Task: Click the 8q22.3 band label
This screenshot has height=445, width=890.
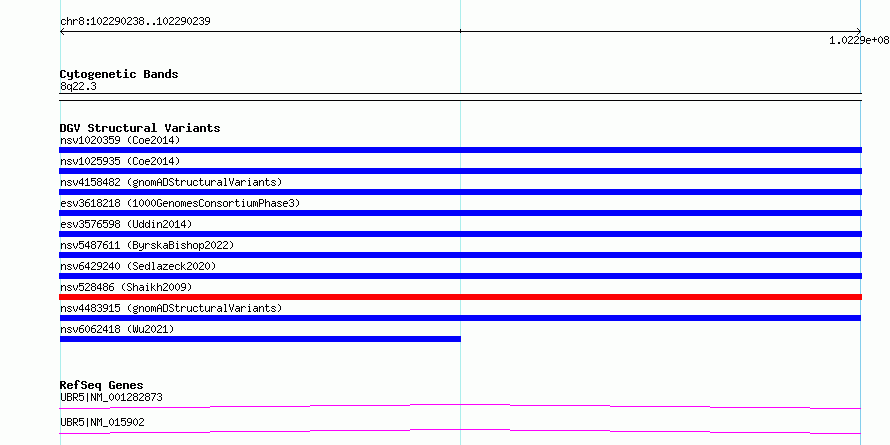Action: click(78, 86)
